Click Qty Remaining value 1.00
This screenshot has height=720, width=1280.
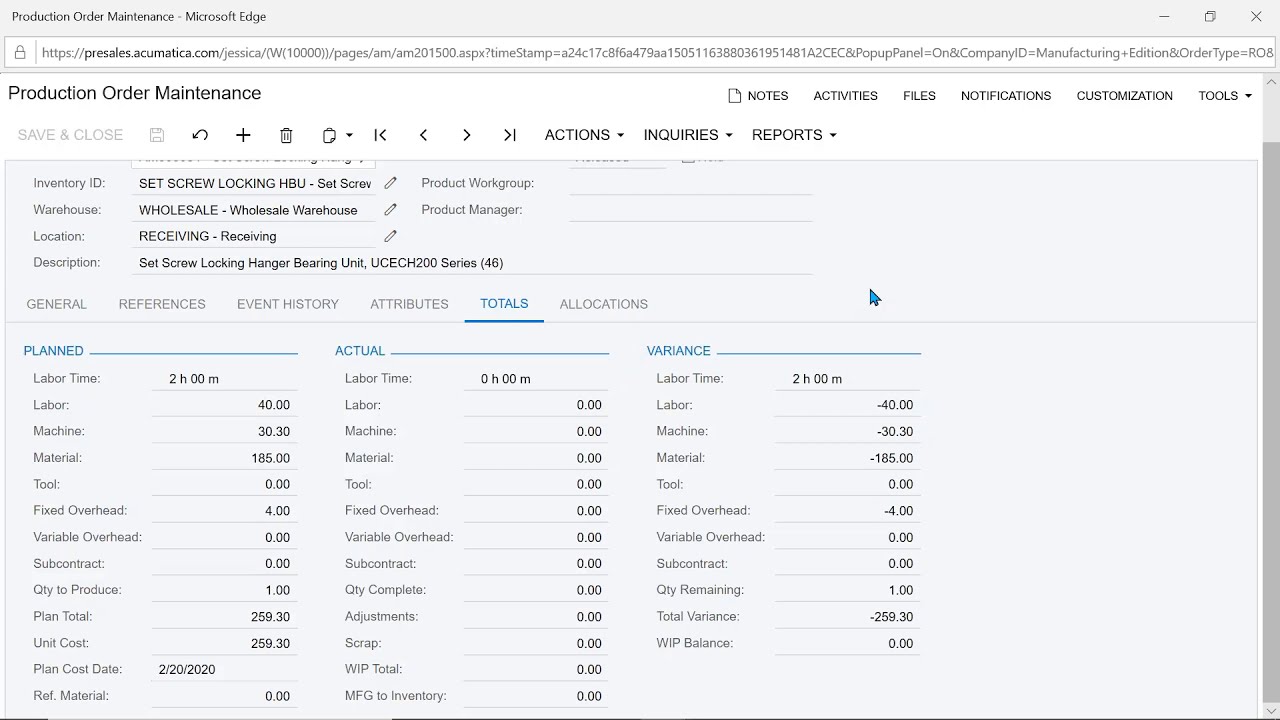848,590
